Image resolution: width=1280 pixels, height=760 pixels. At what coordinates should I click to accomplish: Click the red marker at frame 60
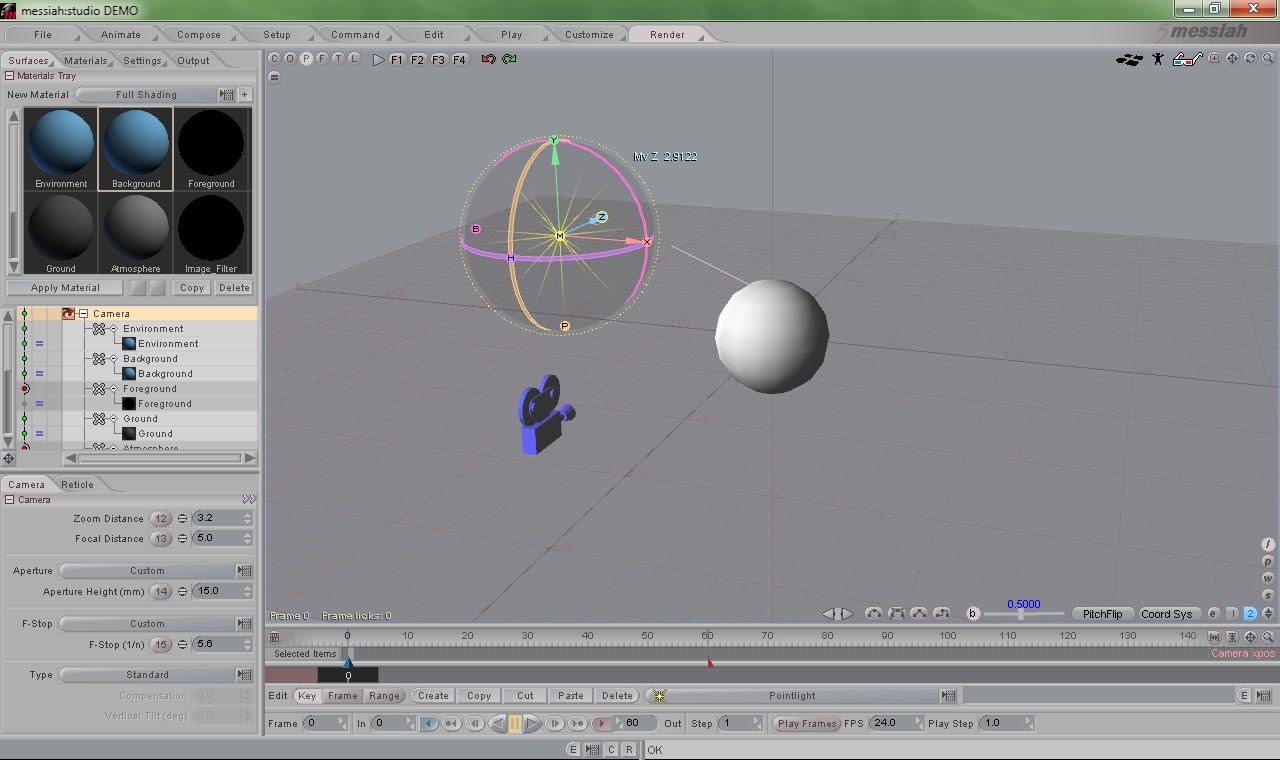click(710, 662)
